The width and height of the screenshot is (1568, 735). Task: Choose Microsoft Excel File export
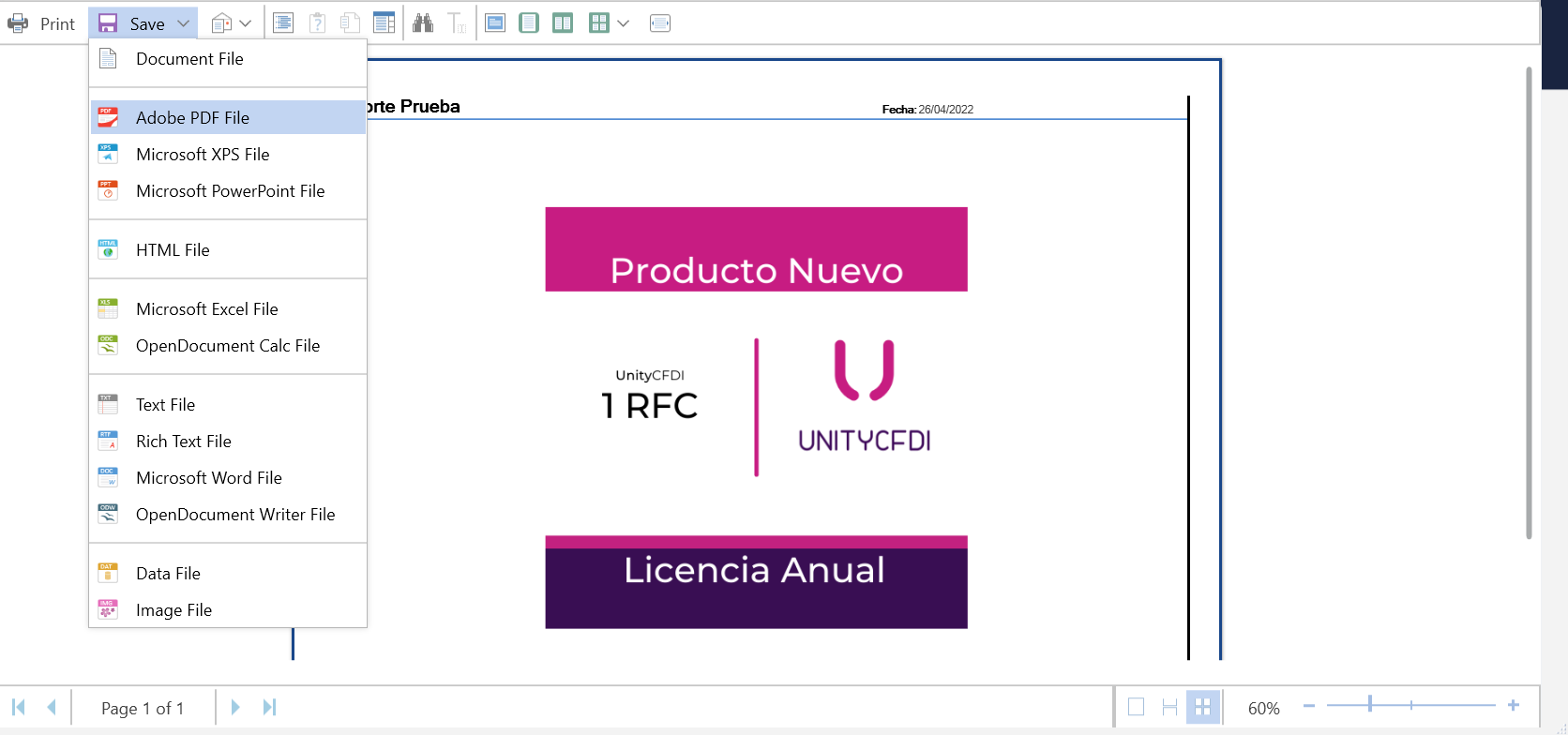(228, 308)
